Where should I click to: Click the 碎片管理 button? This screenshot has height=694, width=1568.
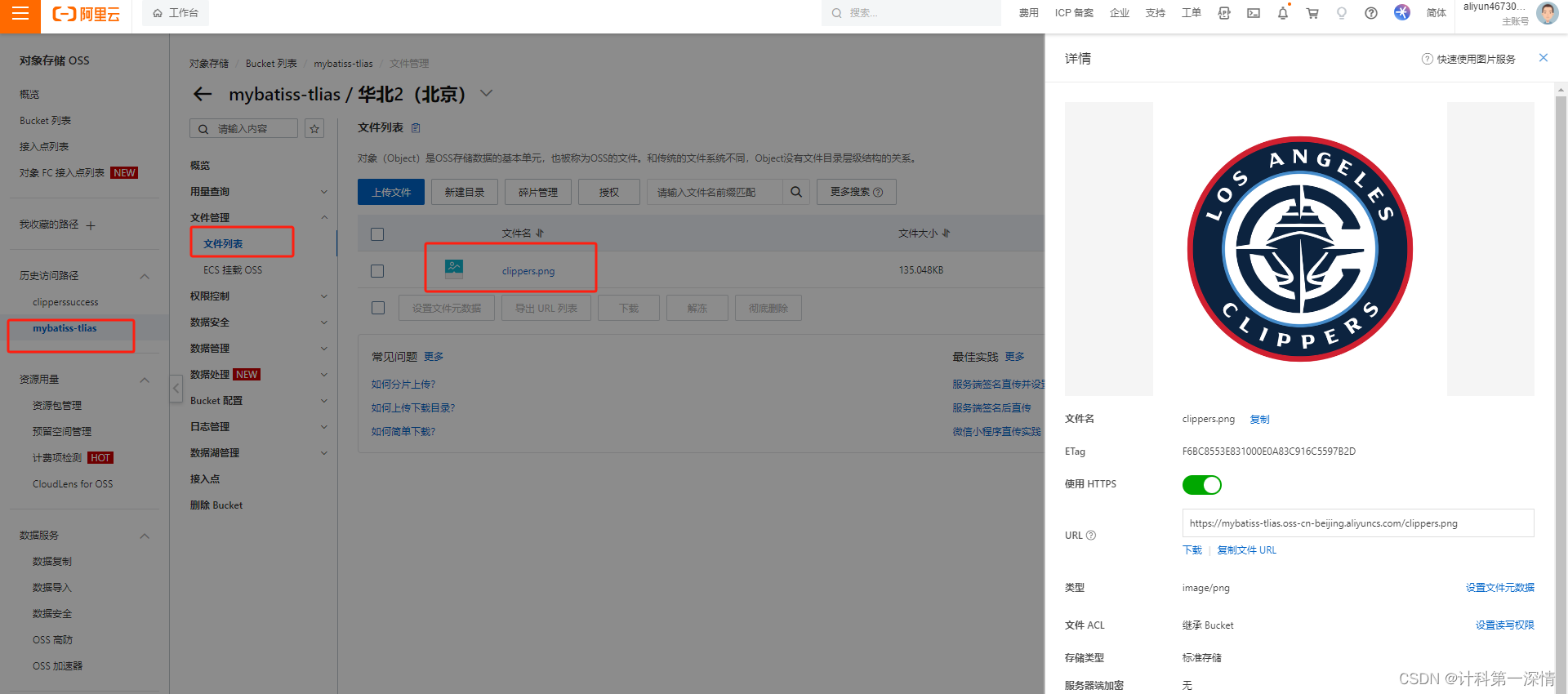pyautogui.click(x=538, y=192)
